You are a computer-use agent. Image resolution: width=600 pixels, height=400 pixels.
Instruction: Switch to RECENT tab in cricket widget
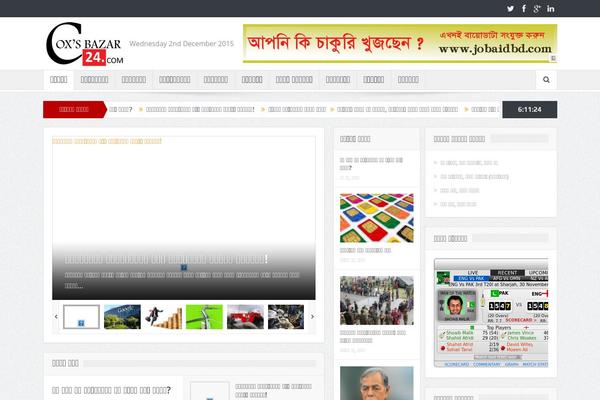tap(507, 273)
